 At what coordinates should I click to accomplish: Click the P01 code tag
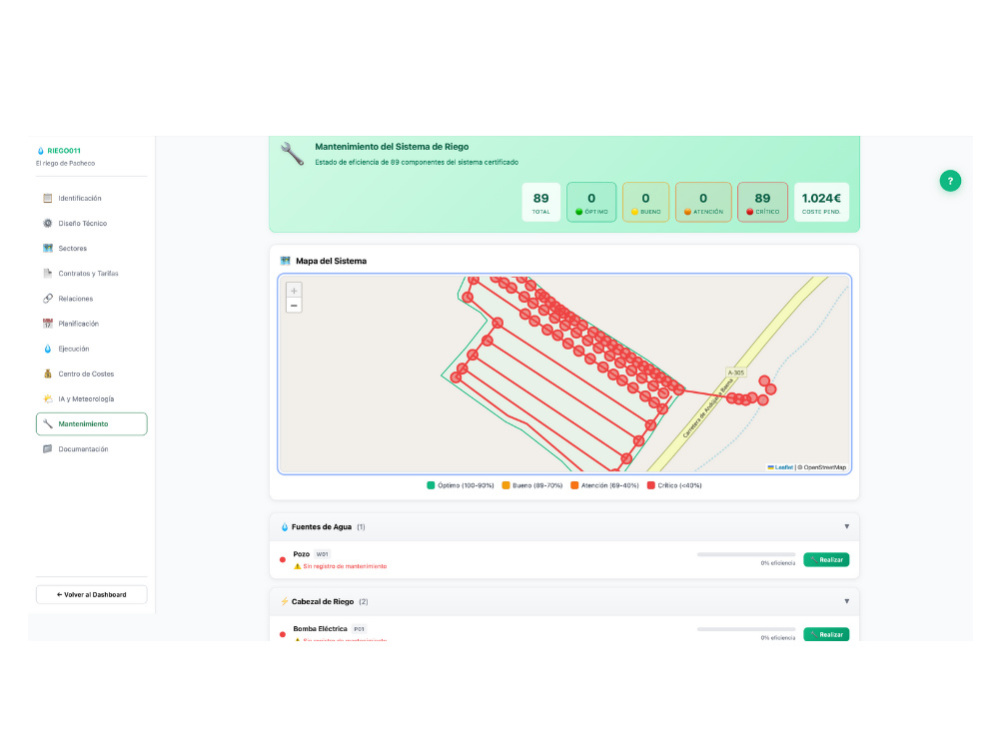(359, 629)
